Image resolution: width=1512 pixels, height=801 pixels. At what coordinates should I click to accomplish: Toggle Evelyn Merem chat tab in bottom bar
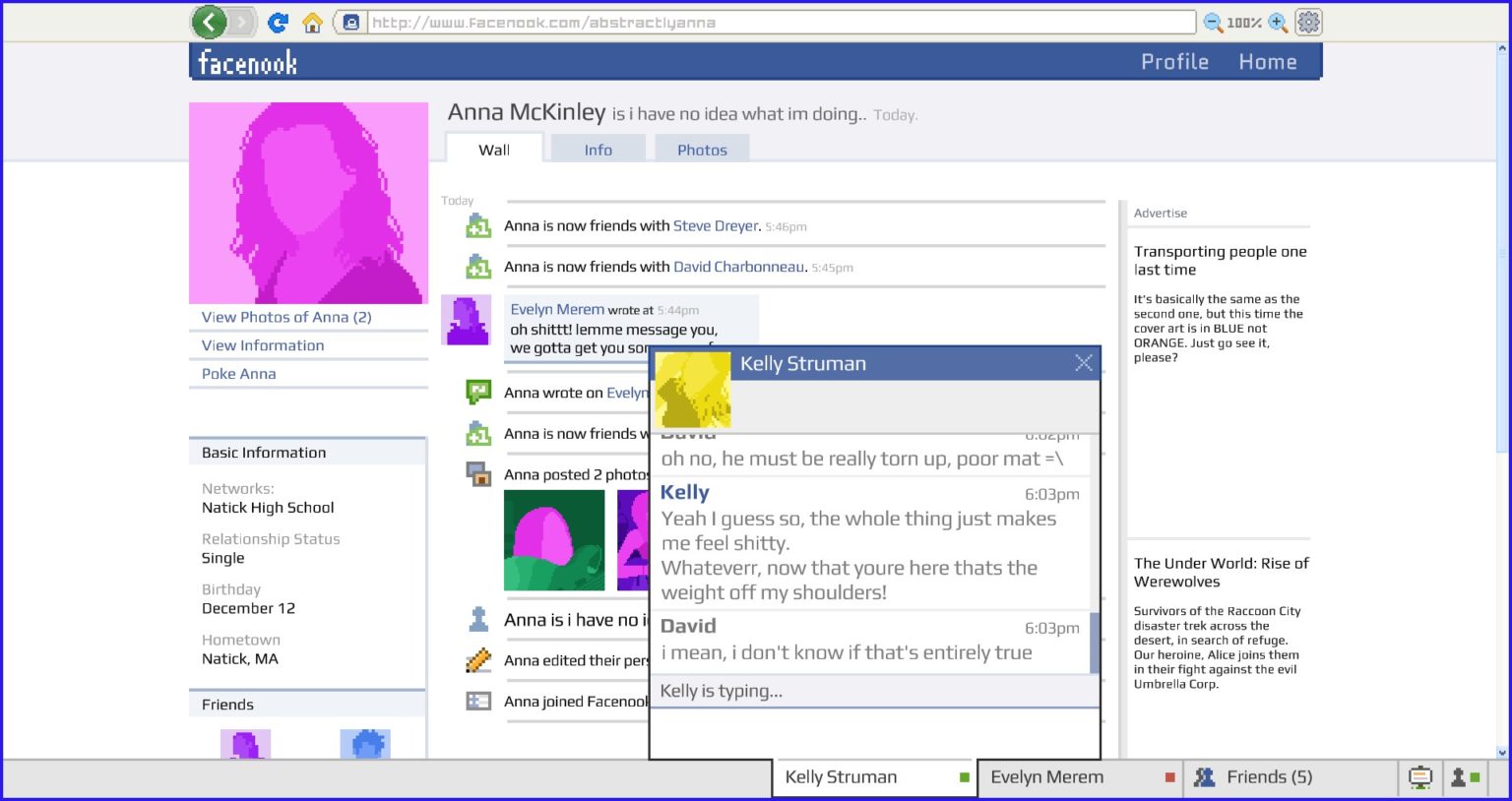[1080, 777]
